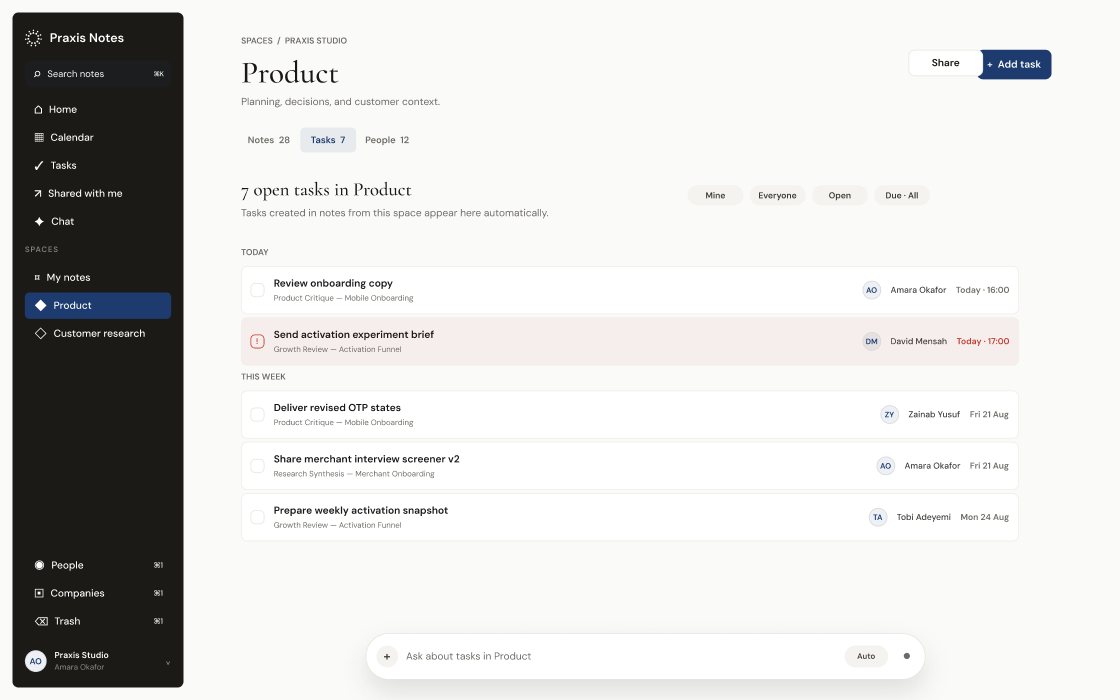Click the Zainab Yusuf assignee name

point(934,414)
